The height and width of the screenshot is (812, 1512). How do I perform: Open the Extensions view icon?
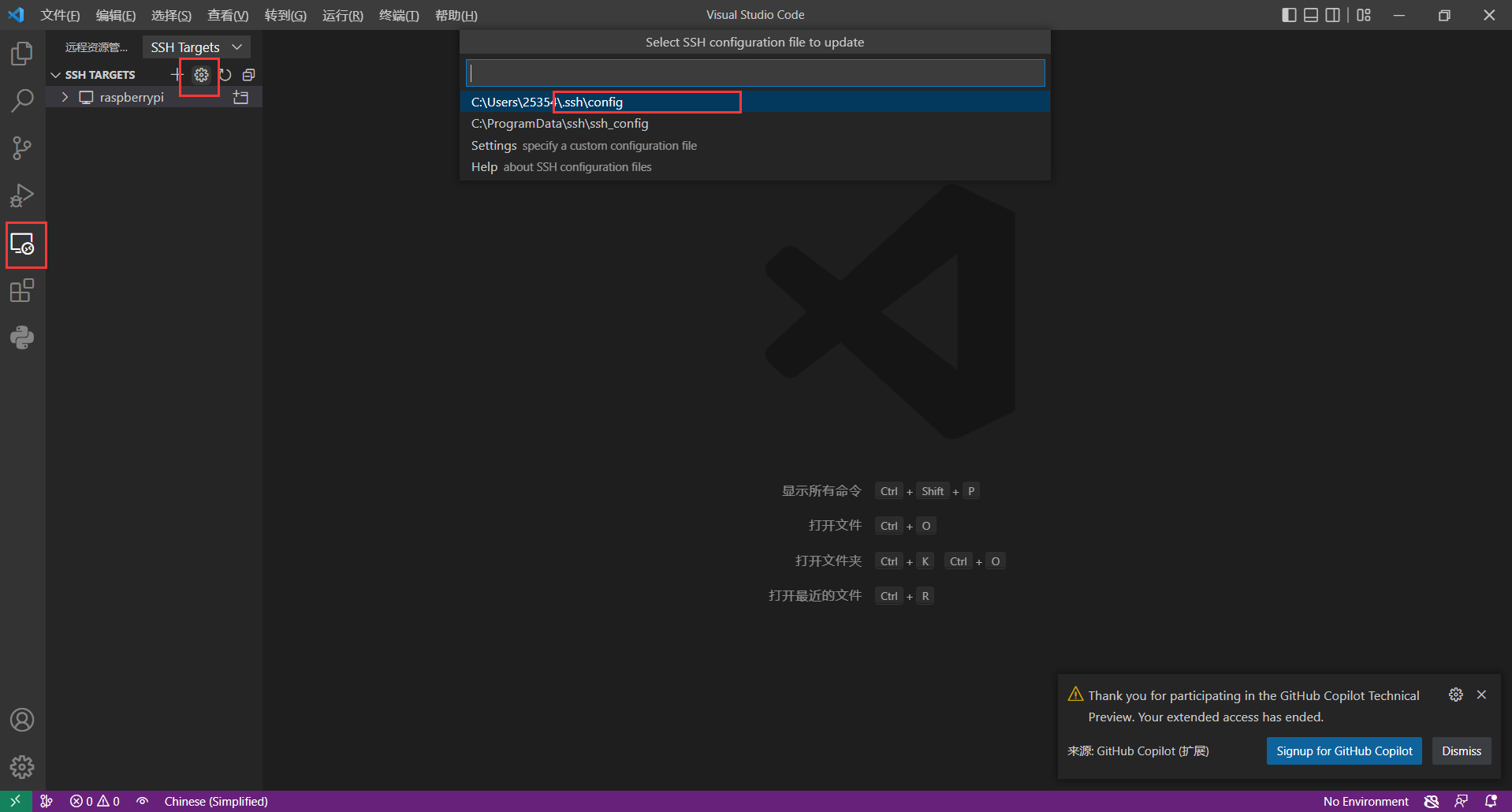[22, 291]
